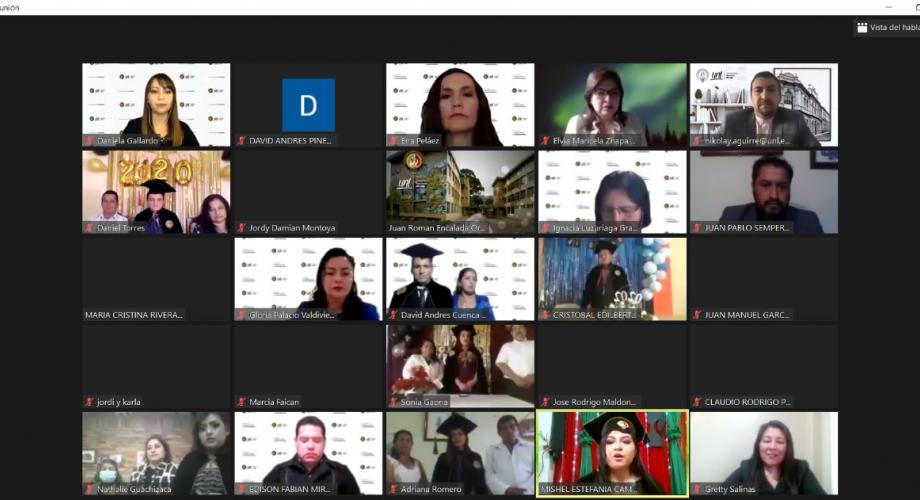
Task: Click the grid icon beside Vista del hablante
Action: (862, 28)
